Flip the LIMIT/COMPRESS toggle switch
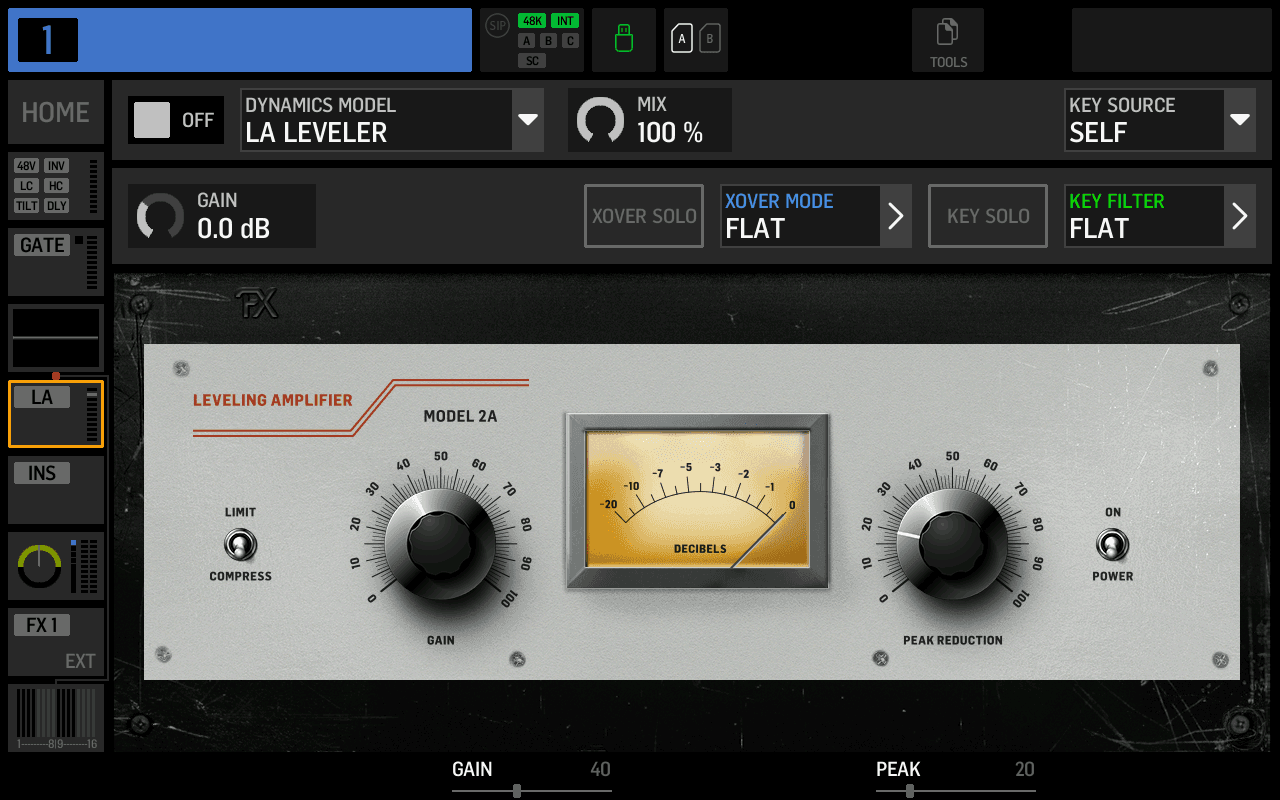Image resolution: width=1280 pixels, height=800 pixels. click(240, 545)
